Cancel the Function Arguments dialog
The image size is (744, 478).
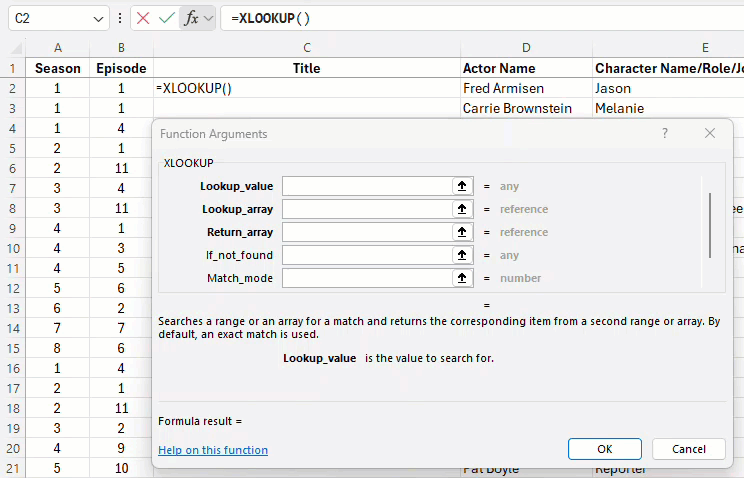pyautogui.click(x=688, y=449)
